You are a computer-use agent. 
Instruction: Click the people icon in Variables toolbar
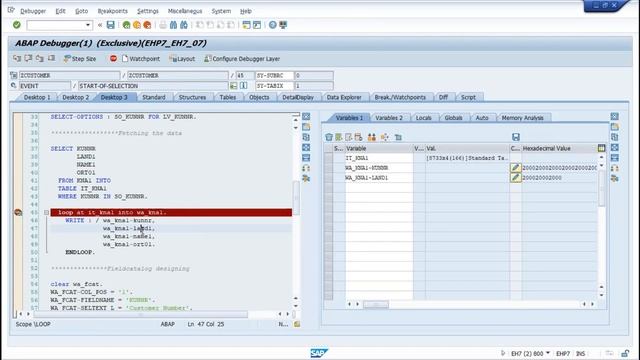[371, 137]
